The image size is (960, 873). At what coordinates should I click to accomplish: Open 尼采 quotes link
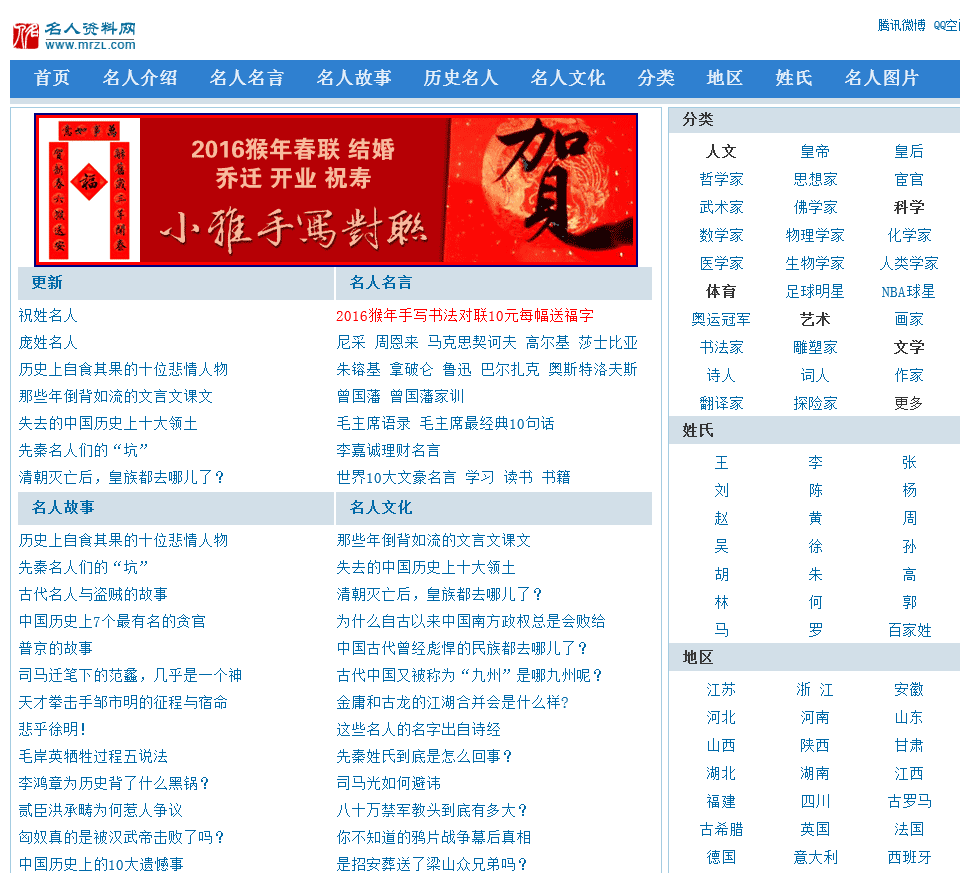[351, 342]
